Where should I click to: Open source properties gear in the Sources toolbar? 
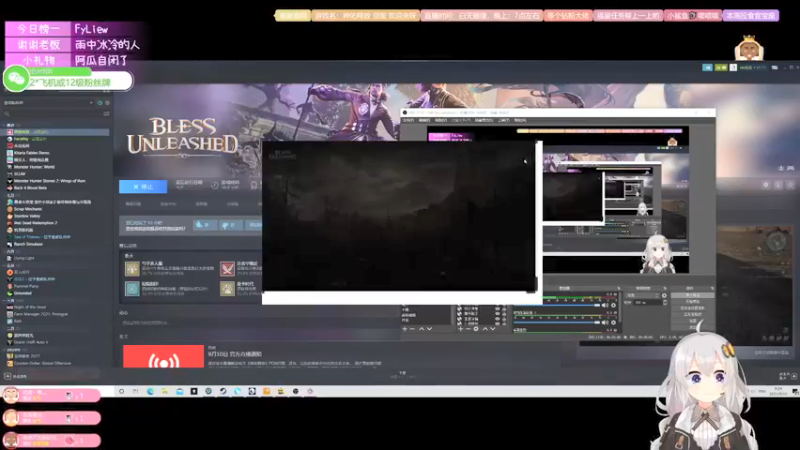(476, 329)
